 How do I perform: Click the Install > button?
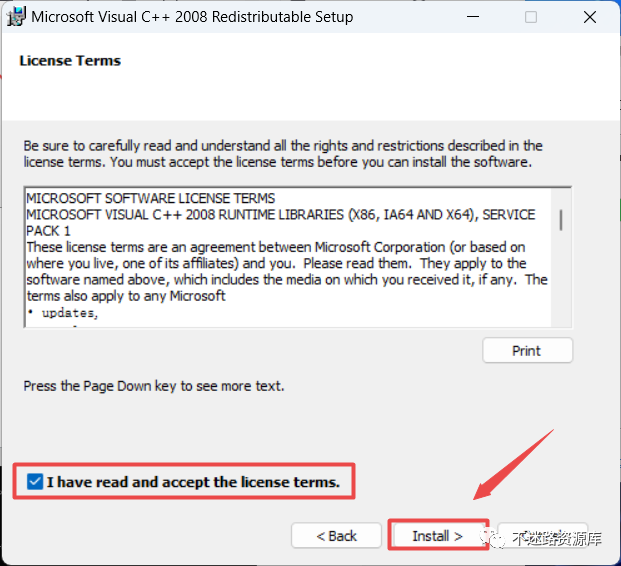(438, 536)
